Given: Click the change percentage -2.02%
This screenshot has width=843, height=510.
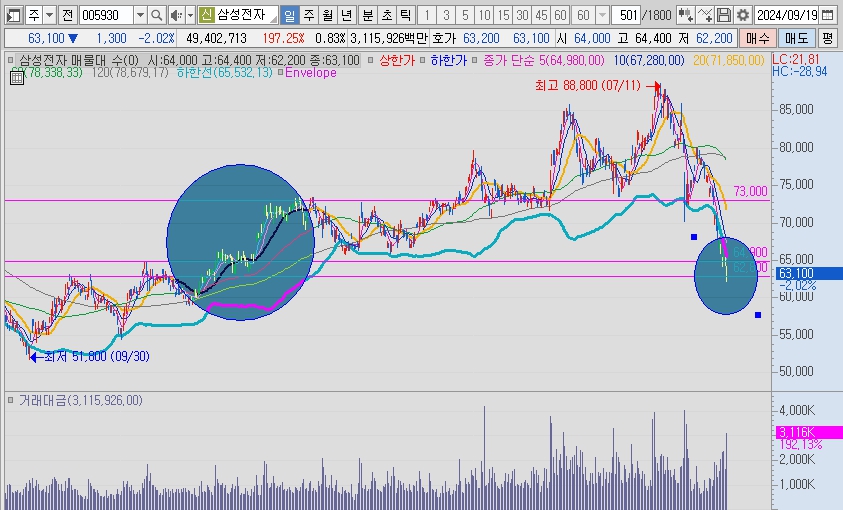Looking at the screenshot, I should [156, 38].
